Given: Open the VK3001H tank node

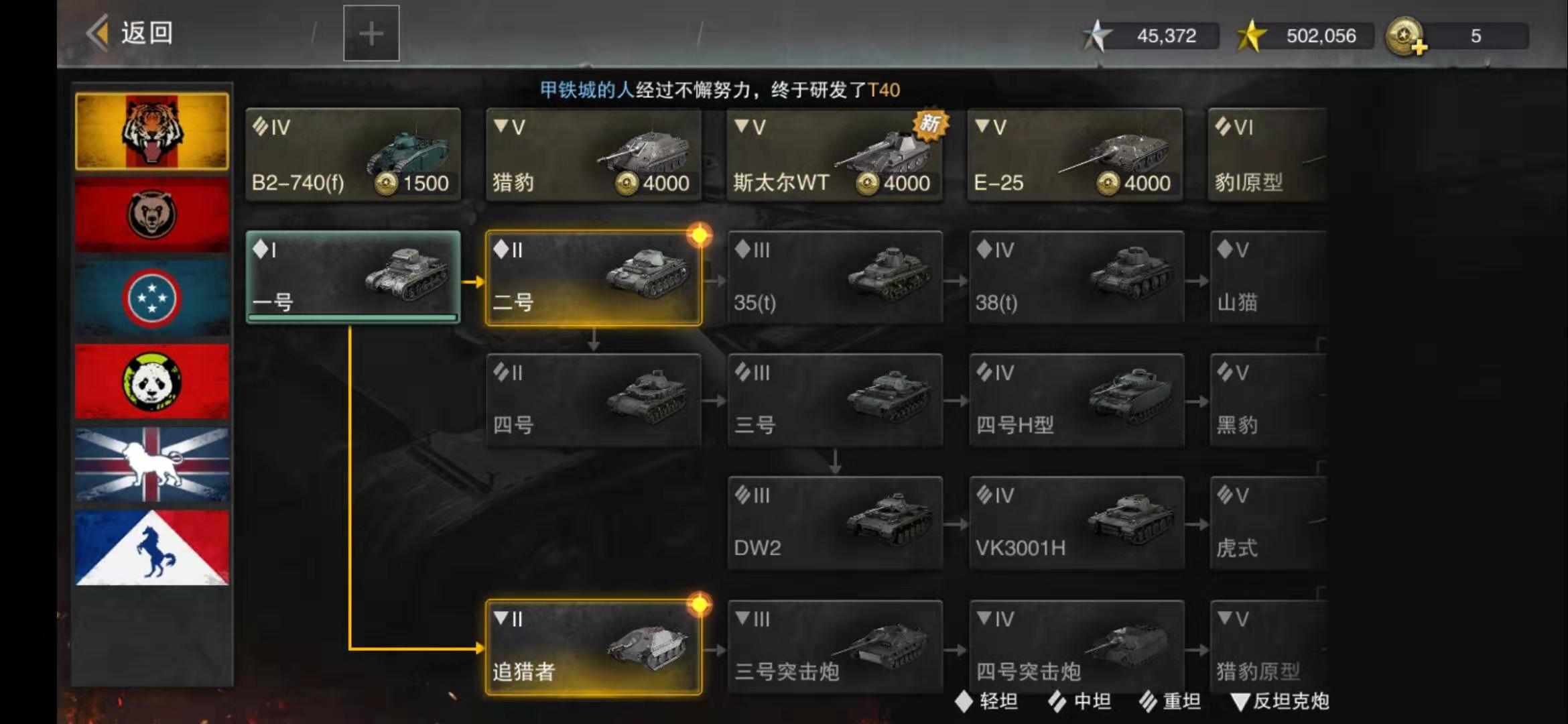Looking at the screenshot, I should pyautogui.click(x=1077, y=524).
